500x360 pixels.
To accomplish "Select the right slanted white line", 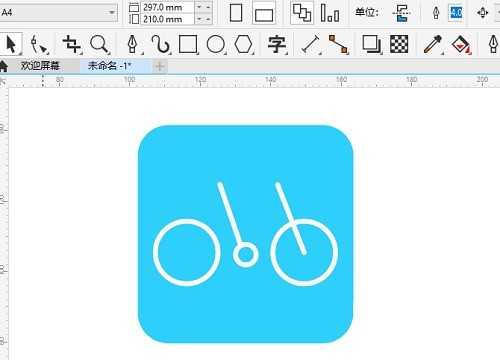I will [x=291, y=218].
